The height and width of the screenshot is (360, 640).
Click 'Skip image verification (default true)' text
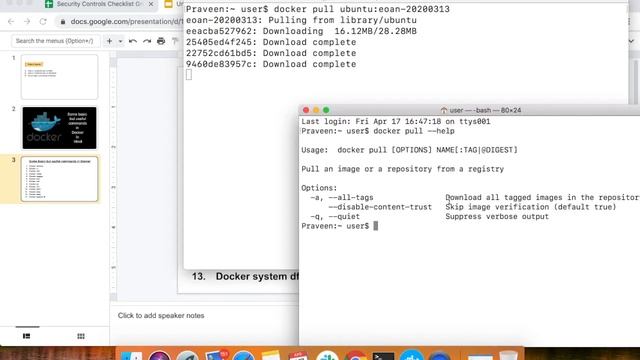531,207
